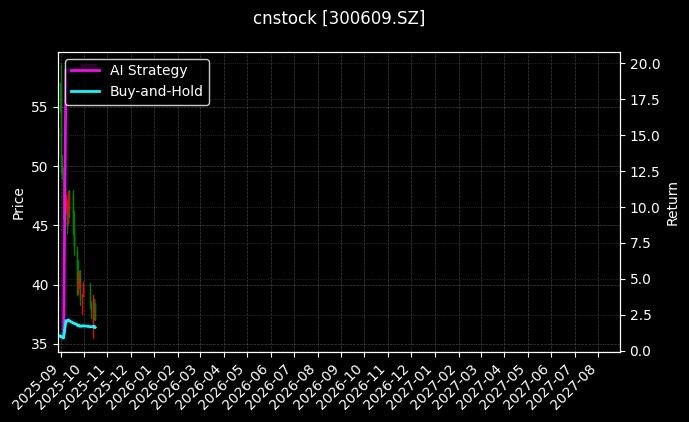Screen dimensions: 689x422
Task: Click the 55 tick on the Price axis
Action: (41, 107)
